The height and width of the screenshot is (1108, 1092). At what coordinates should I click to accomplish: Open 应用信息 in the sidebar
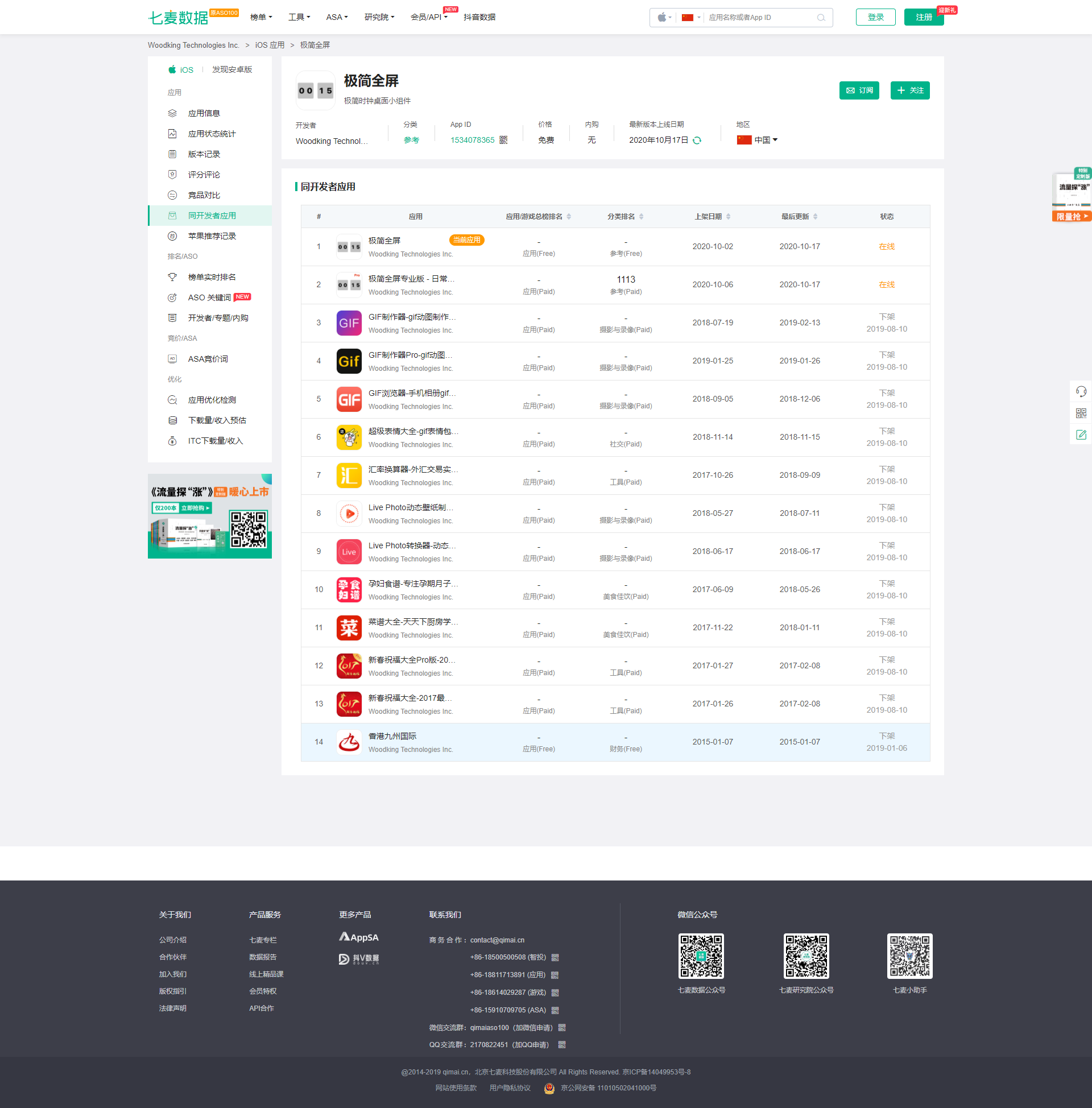point(210,114)
